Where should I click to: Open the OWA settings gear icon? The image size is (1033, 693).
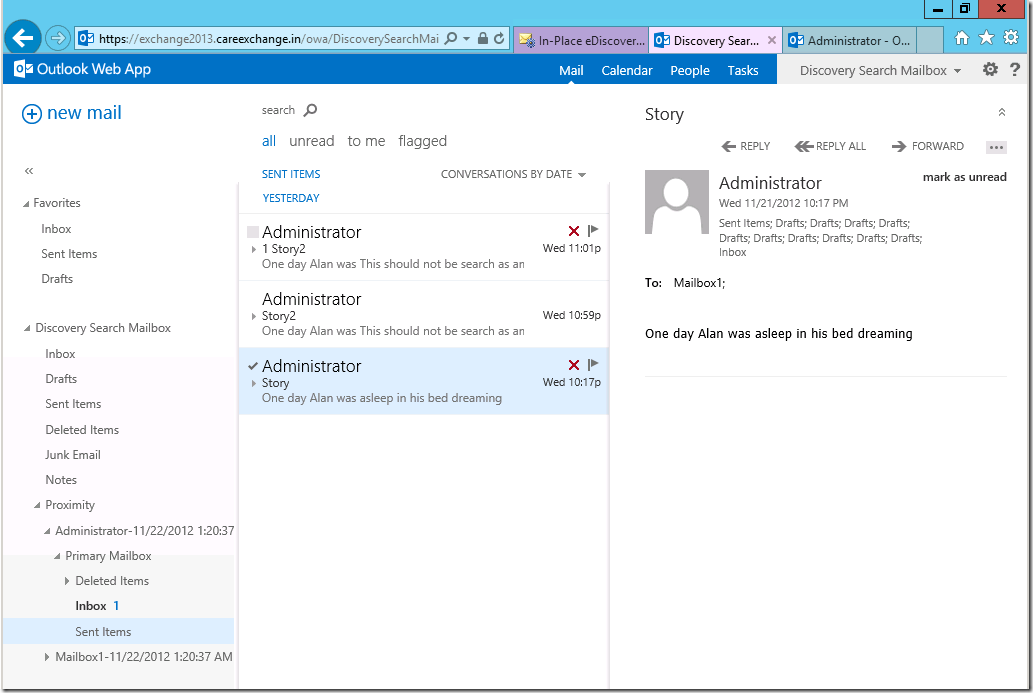pos(990,69)
